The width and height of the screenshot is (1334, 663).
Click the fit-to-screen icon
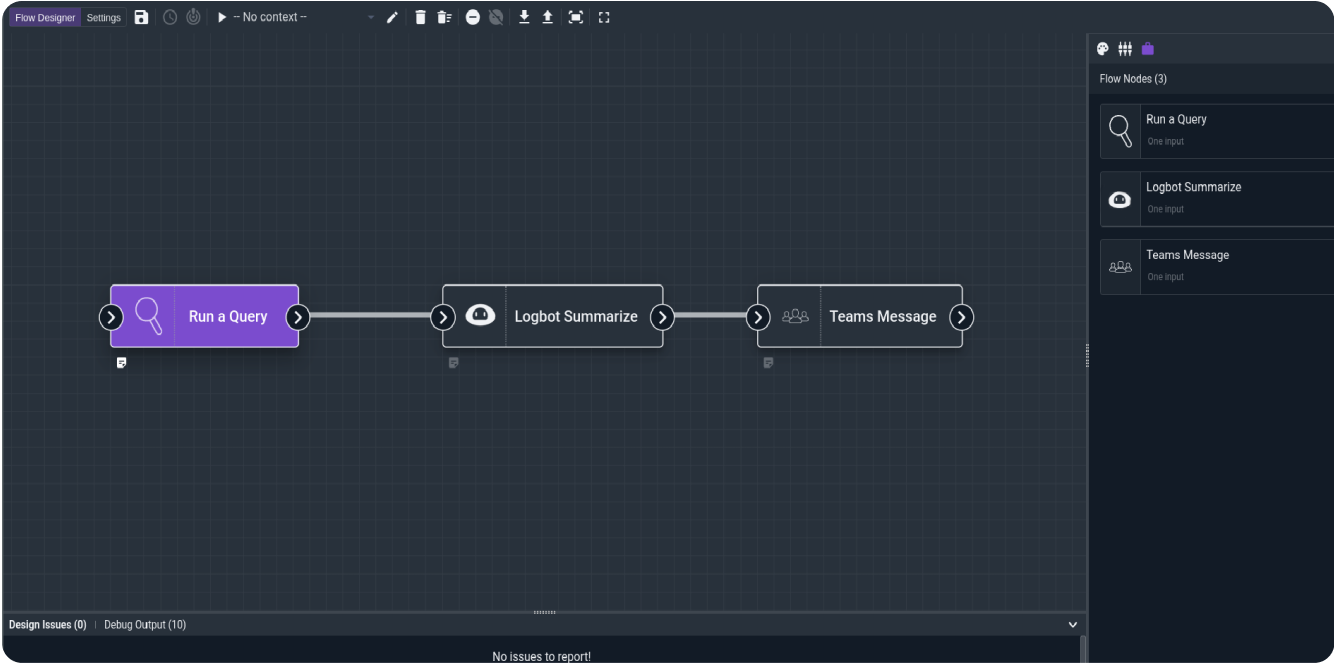576,17
